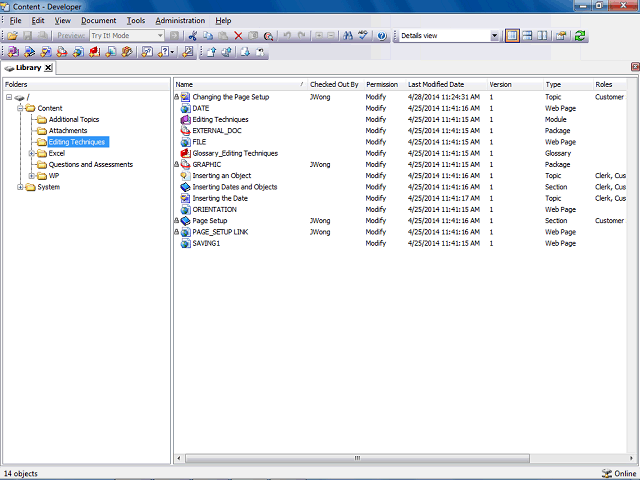
Task: Open the Edit menu
Action: (38, 20)
